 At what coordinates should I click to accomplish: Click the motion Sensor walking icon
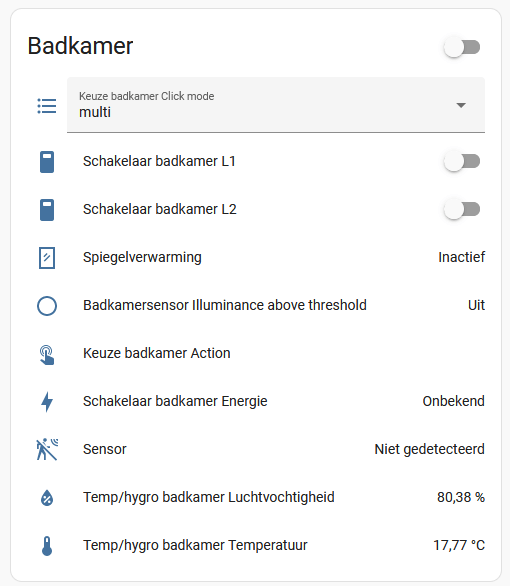tap(47, 449)
